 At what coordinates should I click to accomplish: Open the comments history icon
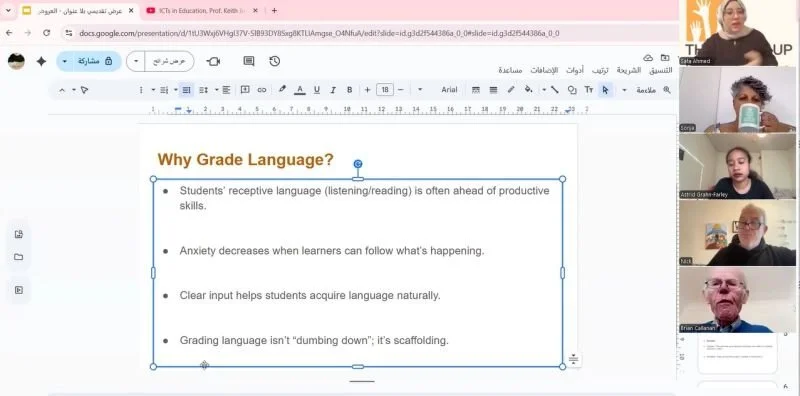248,61
